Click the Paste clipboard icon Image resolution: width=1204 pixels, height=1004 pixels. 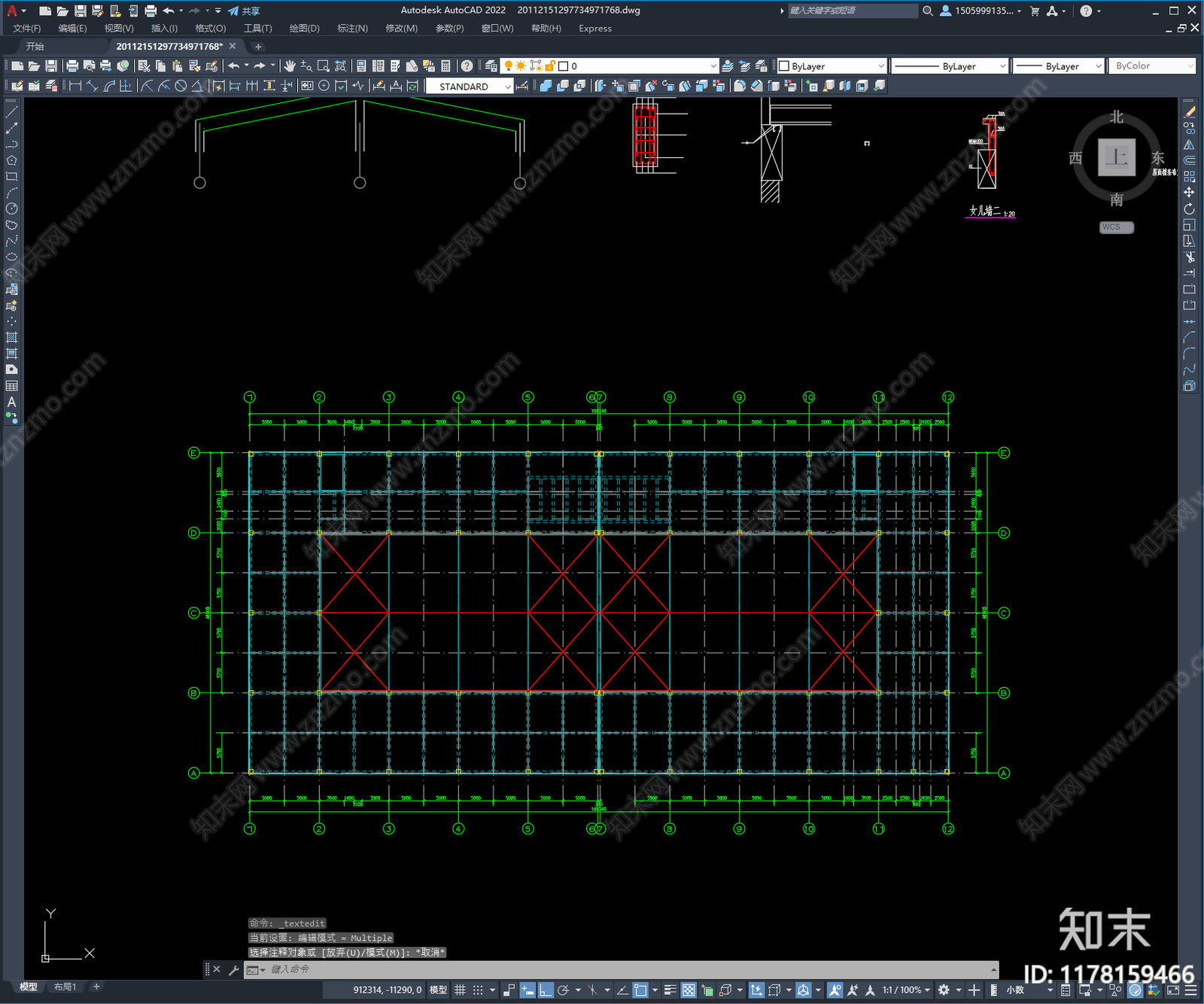pyautogui.click(x=178, y=66)
